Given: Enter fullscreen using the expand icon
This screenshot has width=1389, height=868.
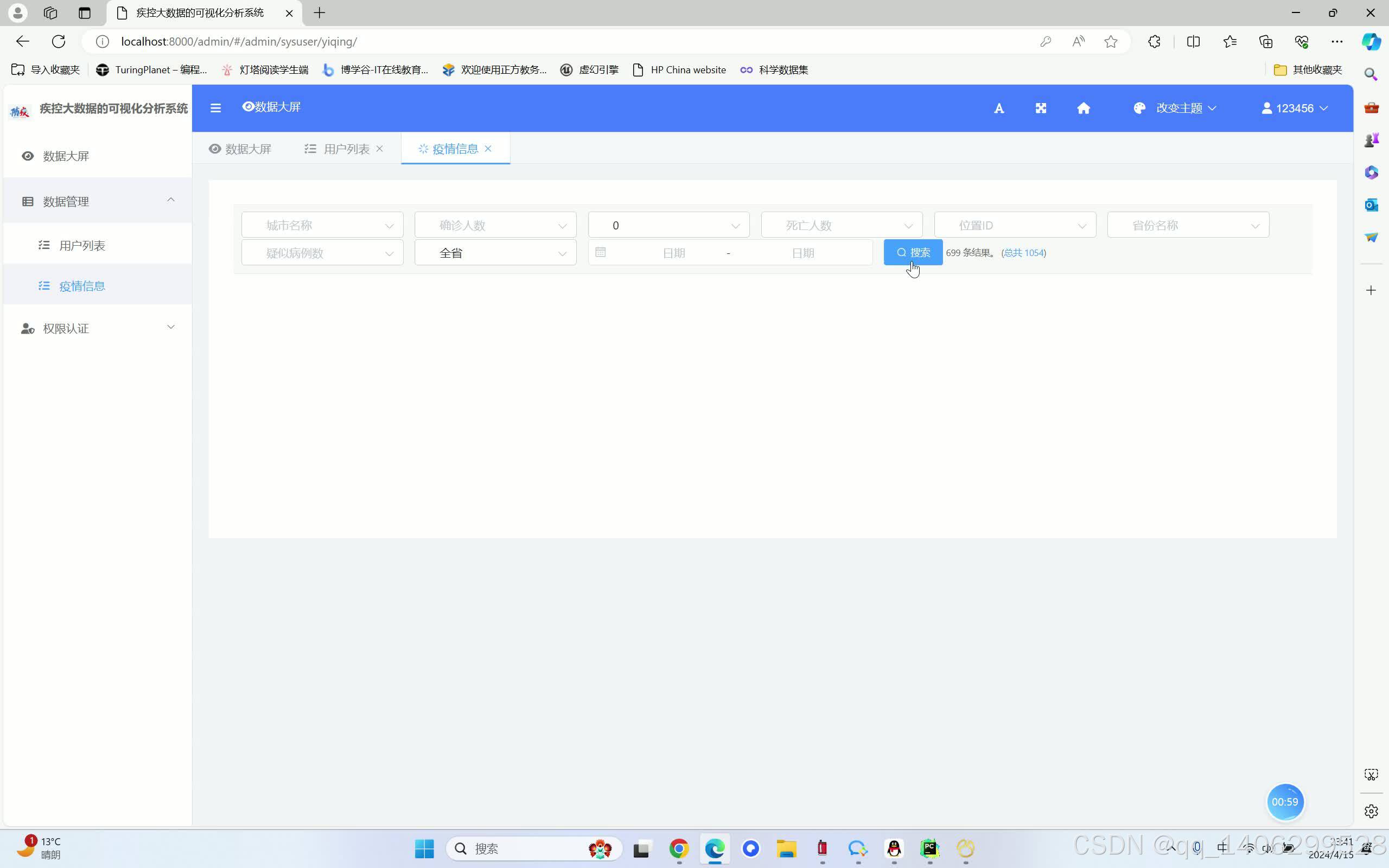Looking at the screenshot, I should tap(1041, 107).
